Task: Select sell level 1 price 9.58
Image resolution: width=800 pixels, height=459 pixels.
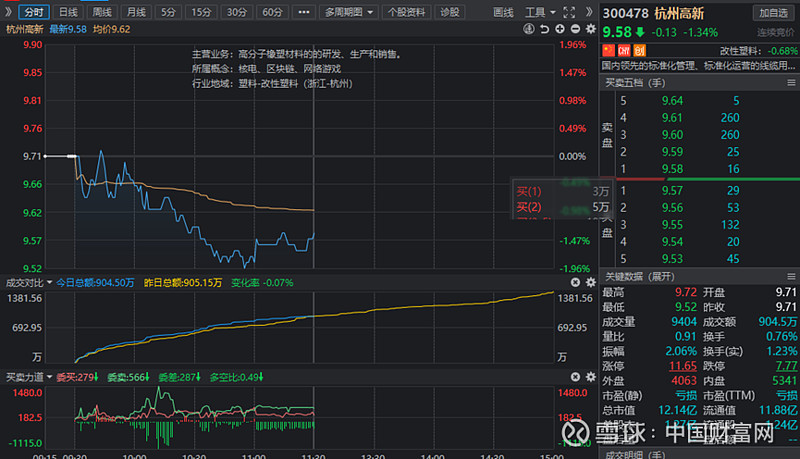Action: (672, 169)
